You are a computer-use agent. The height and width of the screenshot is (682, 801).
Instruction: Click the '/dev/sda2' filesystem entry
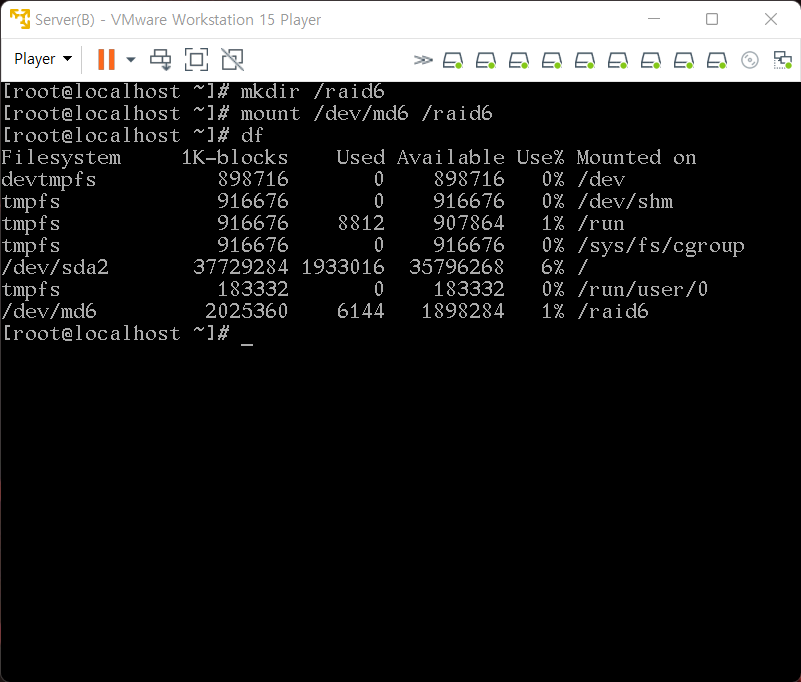click(x=55, y=267)
